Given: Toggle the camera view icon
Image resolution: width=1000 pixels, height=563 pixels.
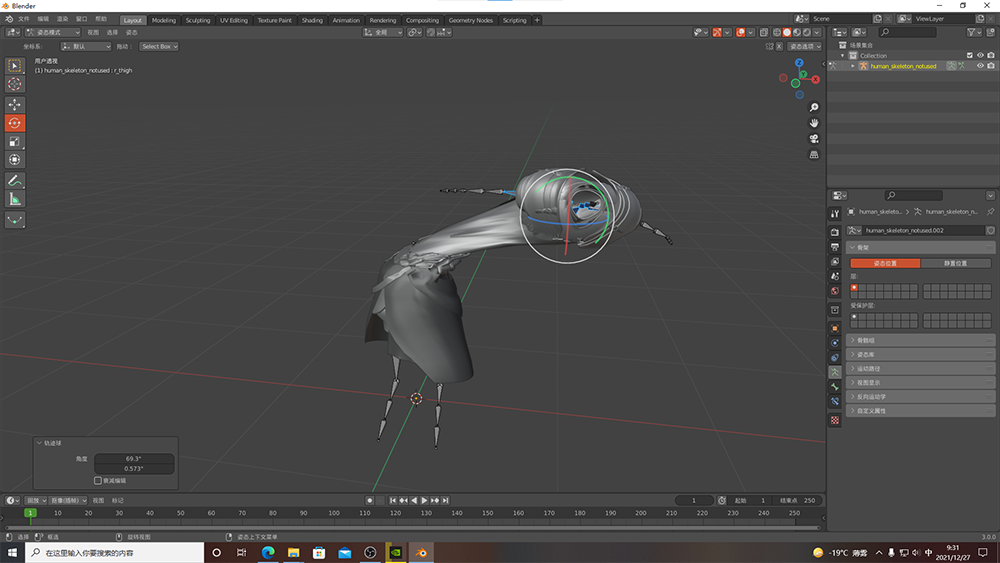Looking at the screenshot, I should coord(814,139).
